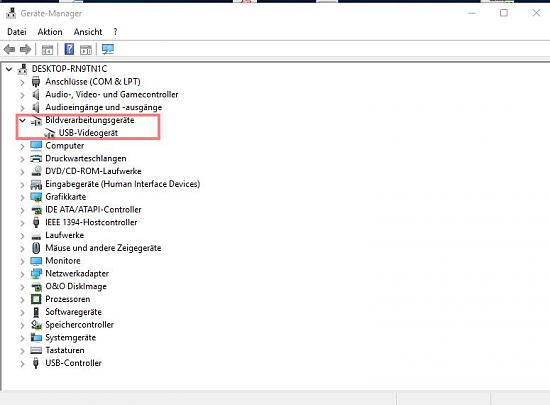Viewport: 550px width, 405px height.
Task: Click the keyboard icon beside Tastaturen
Action: click(36, 350)
